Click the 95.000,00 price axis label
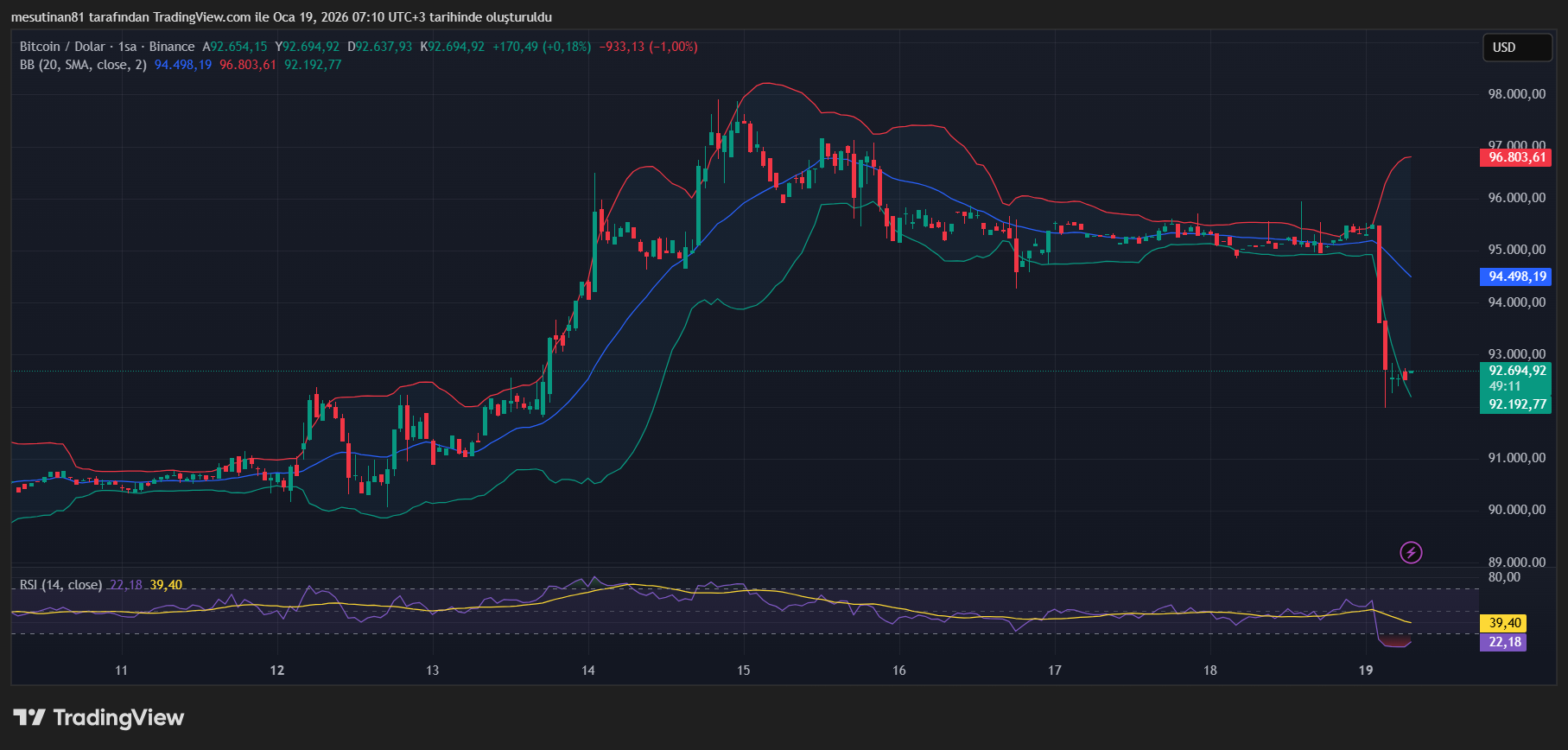1568x750 pixels. tap(1516, 250)
